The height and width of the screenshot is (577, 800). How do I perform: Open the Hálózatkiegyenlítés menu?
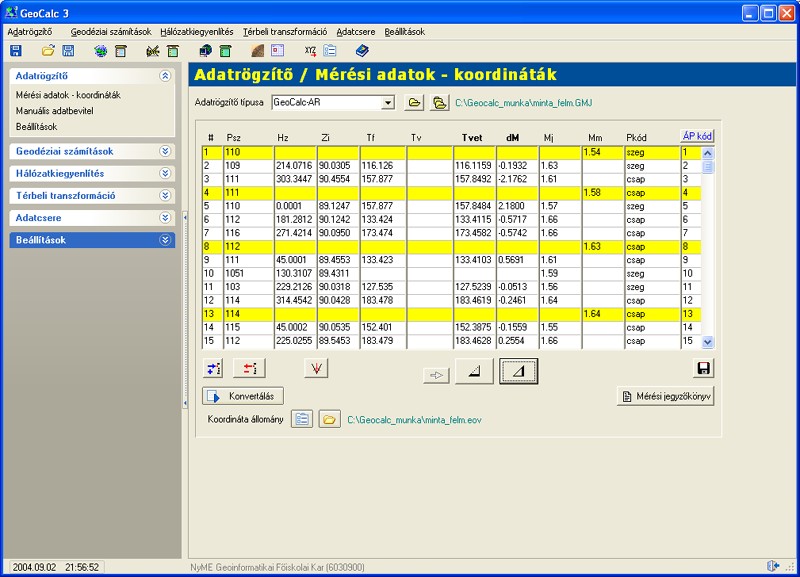pos(196,32)
